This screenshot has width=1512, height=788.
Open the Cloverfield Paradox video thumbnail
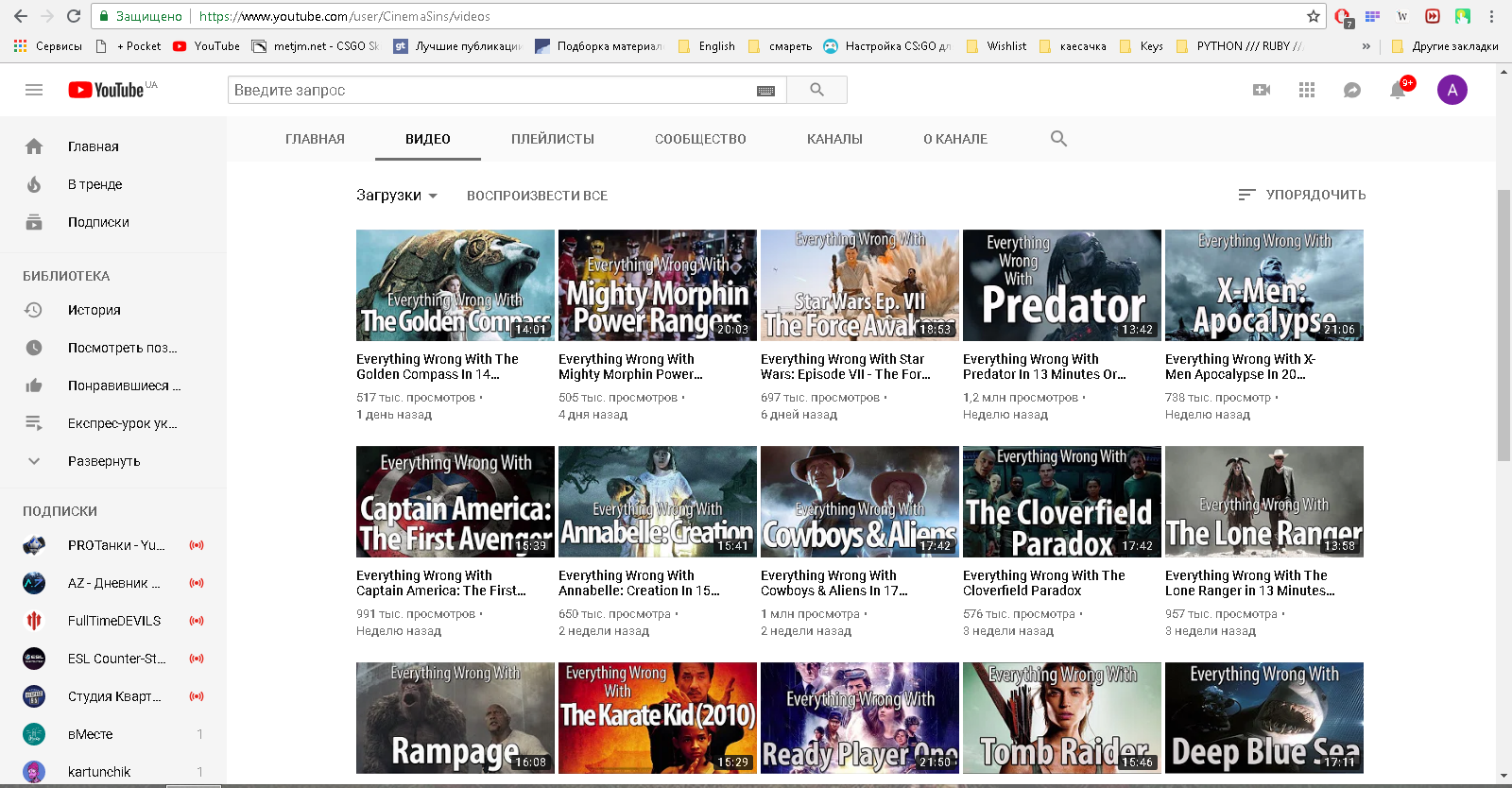[1061, 502]
